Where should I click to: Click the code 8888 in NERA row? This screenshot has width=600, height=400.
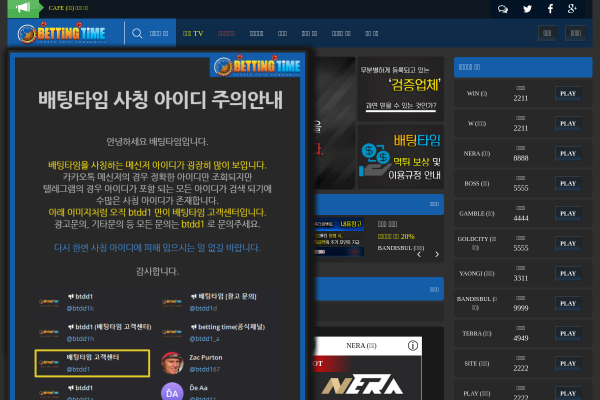(521, 158)
